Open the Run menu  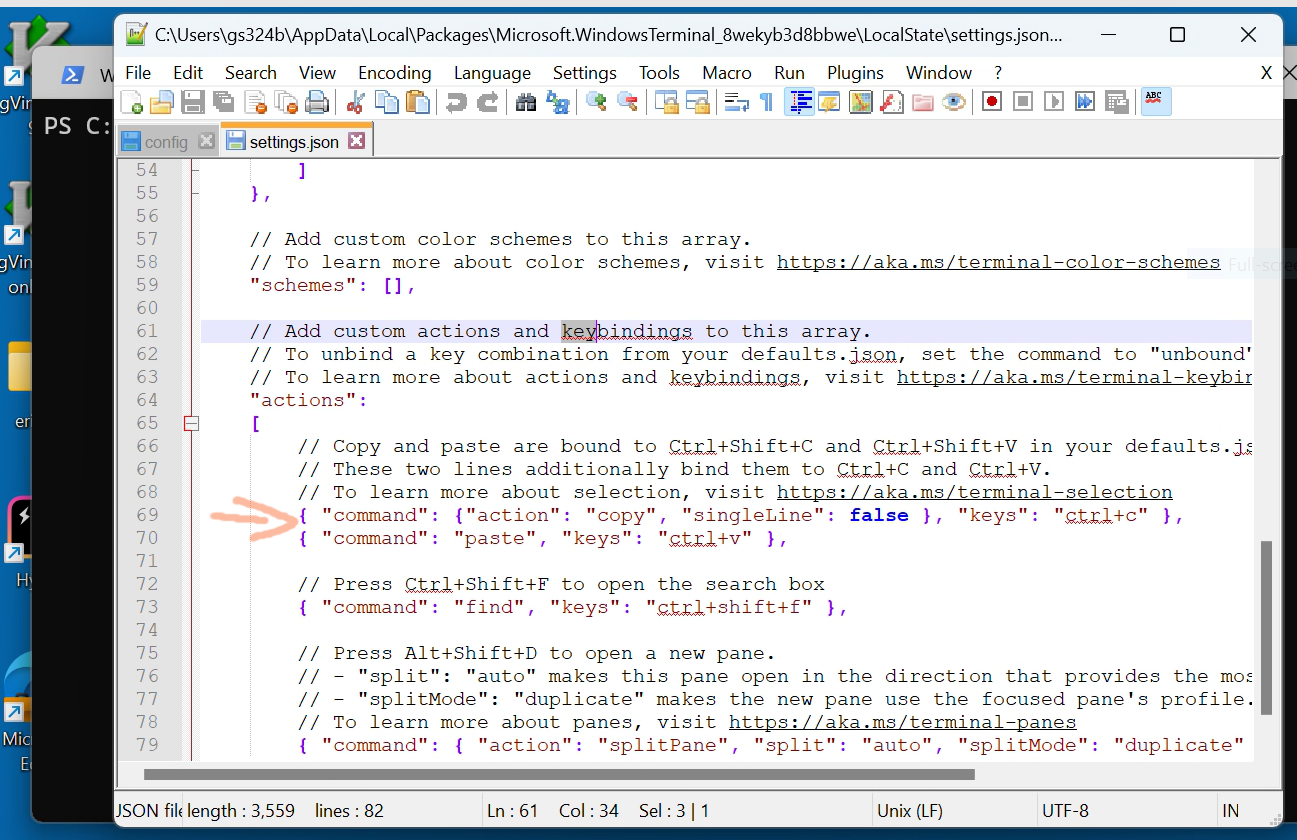789,73
